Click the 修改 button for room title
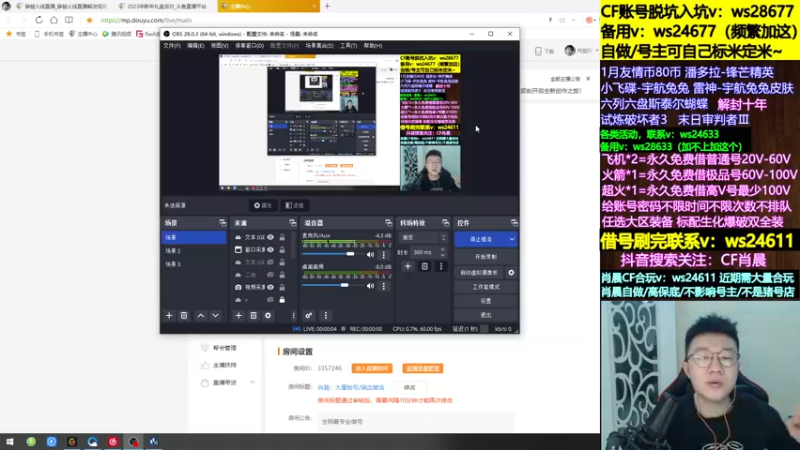Viewport: 800px width, 450px height. [409, 388]
